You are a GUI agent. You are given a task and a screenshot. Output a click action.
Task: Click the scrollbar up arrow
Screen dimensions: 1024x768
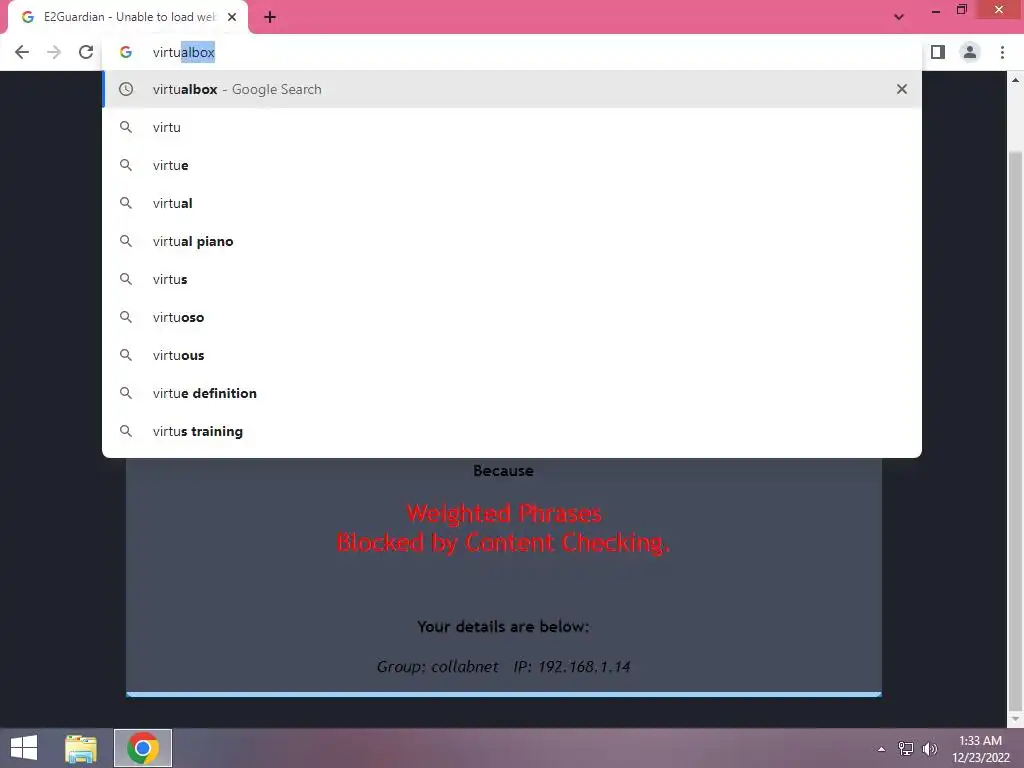click(1015, 80)
